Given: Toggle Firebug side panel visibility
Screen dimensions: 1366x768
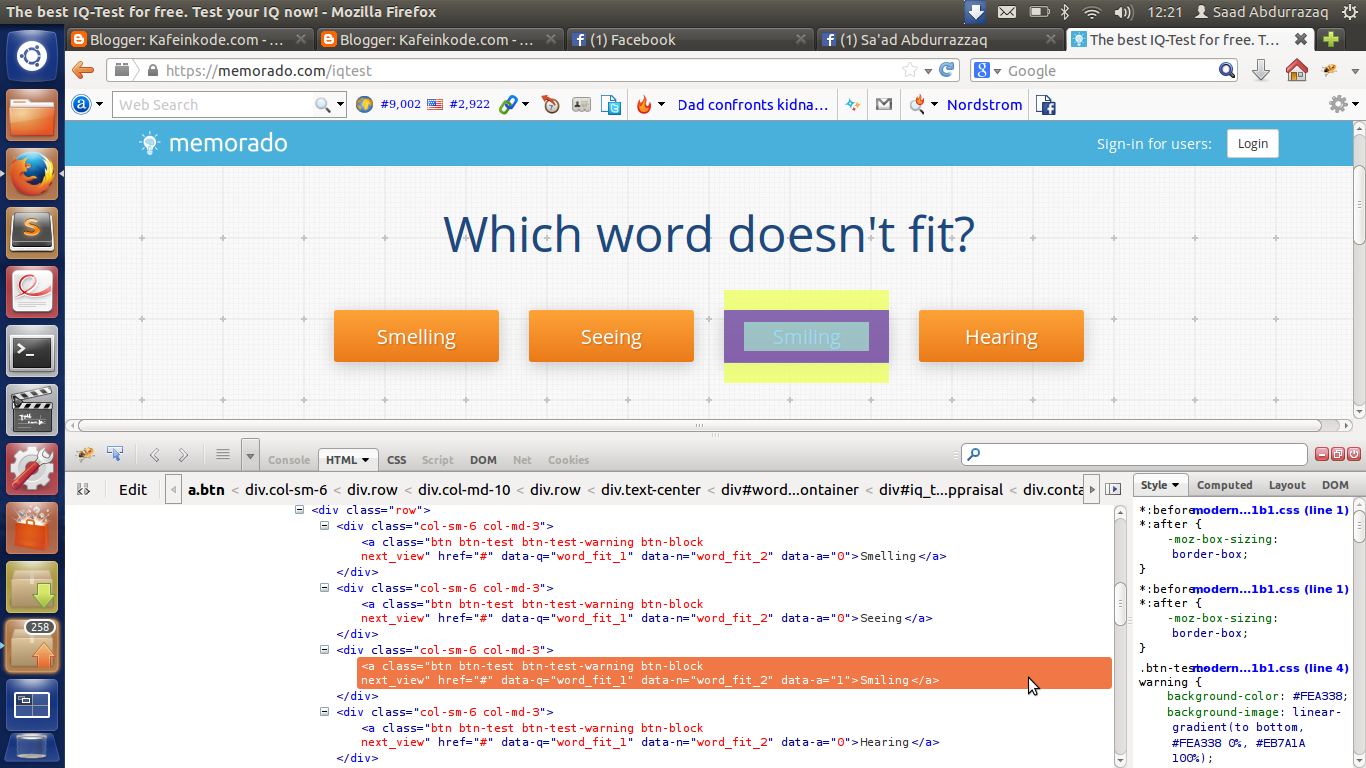Looking at the screenshot, I should pos(1113,489).
